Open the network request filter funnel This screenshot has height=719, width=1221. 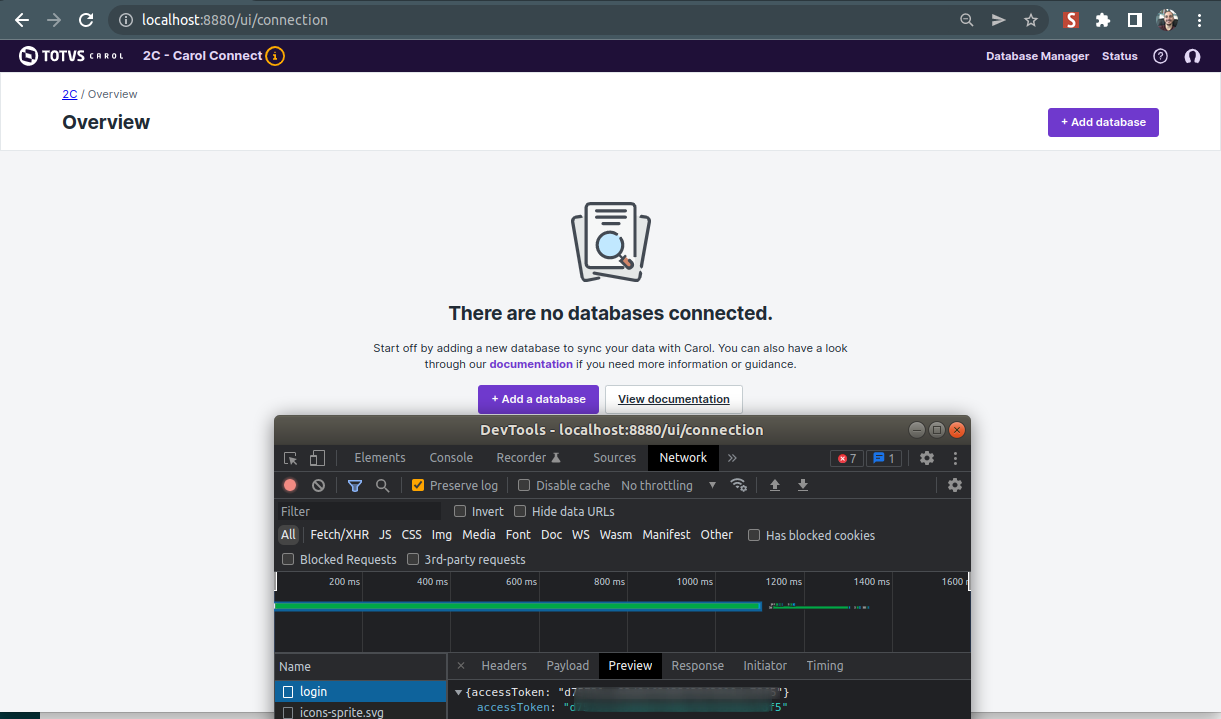[x=354, y=485]
